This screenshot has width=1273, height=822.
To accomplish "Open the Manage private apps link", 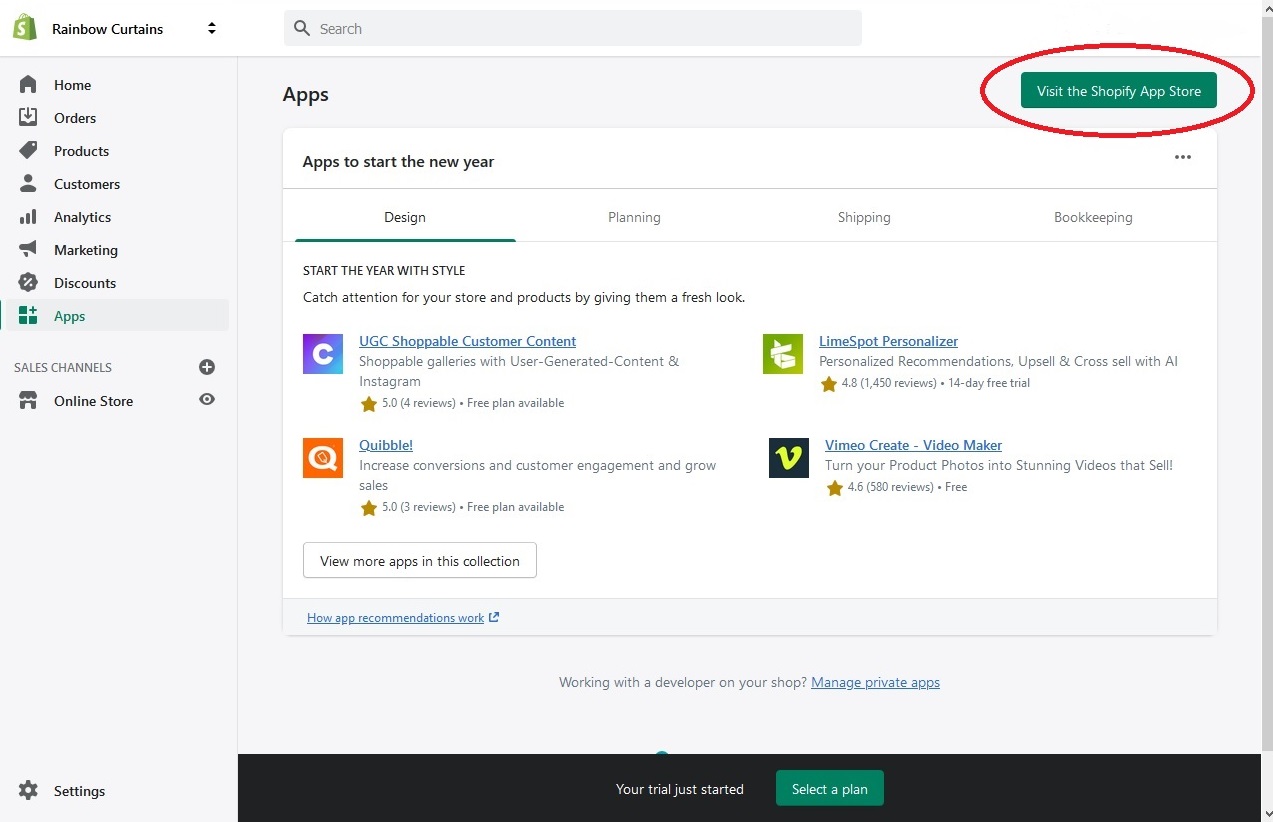I will tap(875, 682).
